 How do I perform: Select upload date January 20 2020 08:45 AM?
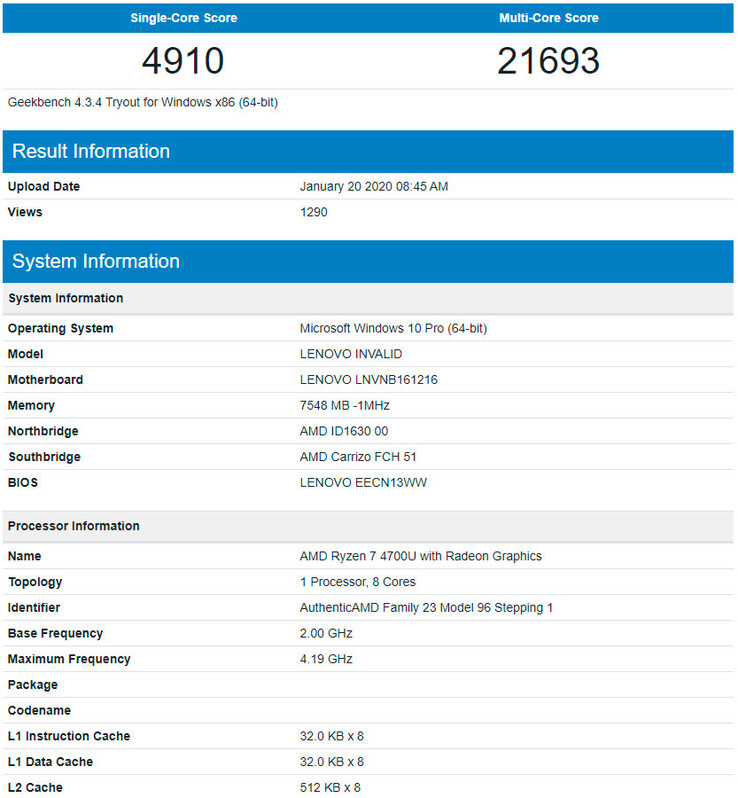pos(374,186)
